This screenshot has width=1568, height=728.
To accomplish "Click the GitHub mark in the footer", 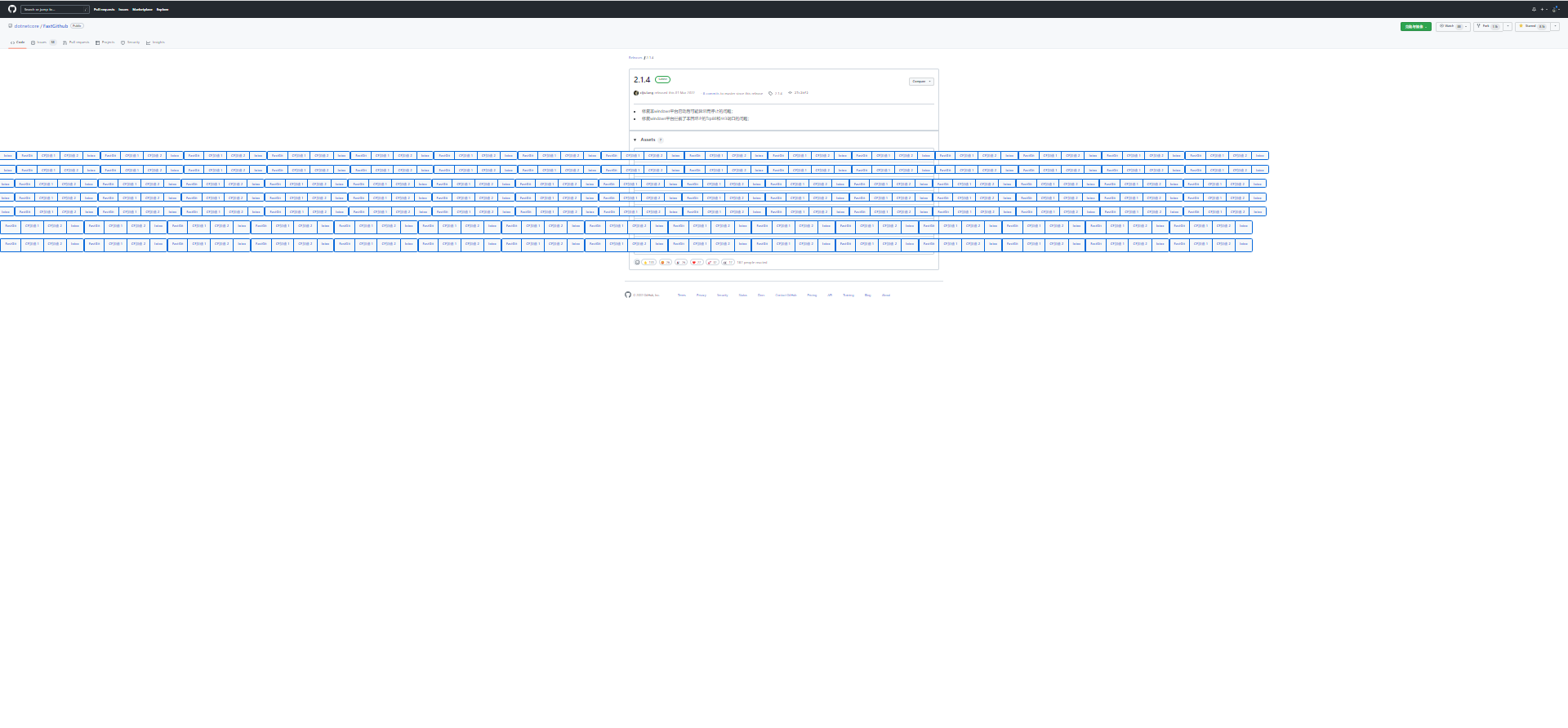I will (628, 295).
